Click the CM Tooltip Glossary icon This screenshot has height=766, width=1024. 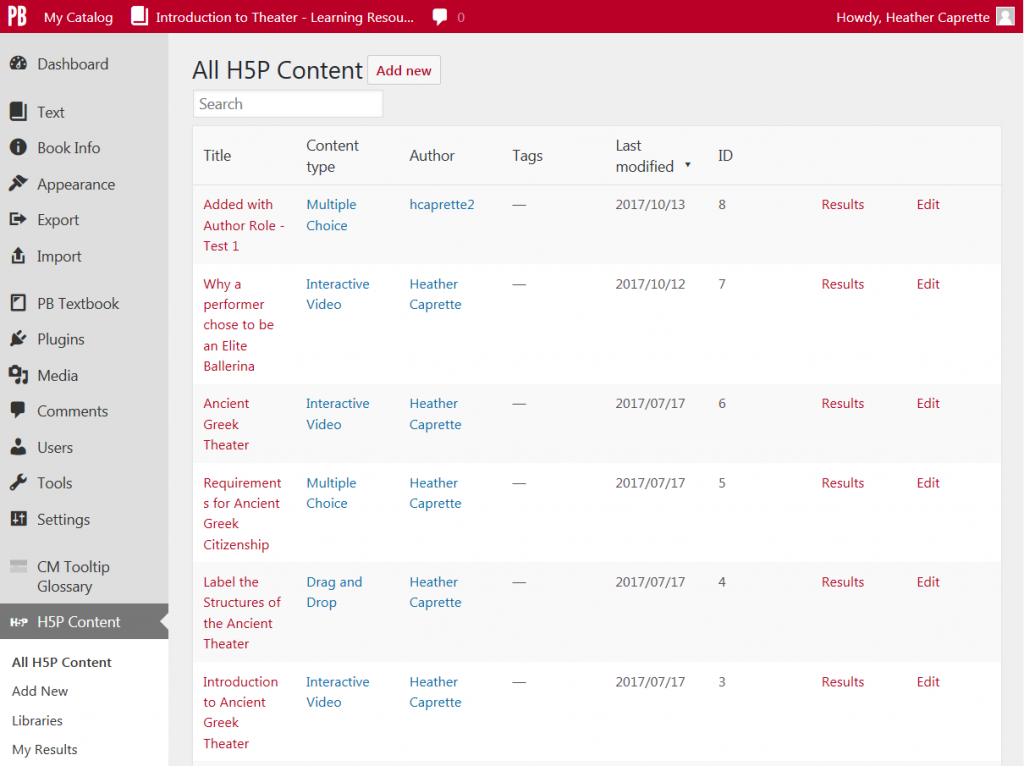click(18, 566)
